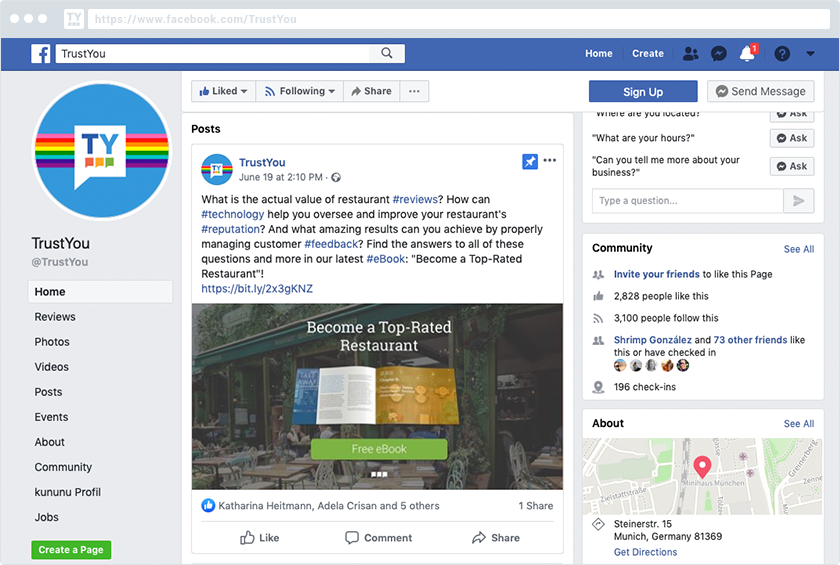This screenshot has height=565, width=840.
Task: Open the page more options ellipsis
Action: click(x=414, y=91)
